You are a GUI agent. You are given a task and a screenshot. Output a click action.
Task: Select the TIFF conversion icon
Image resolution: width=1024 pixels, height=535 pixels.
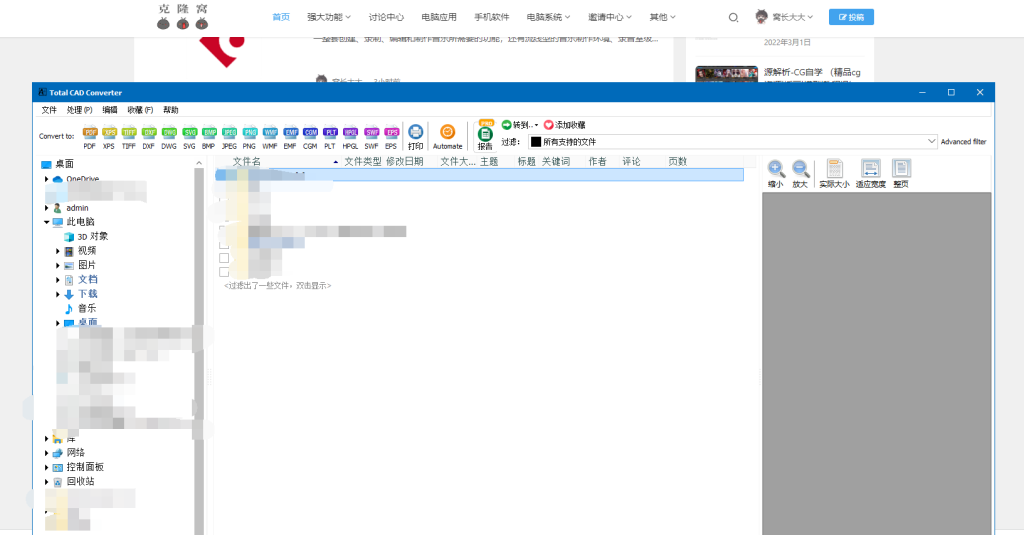point(129,137)
